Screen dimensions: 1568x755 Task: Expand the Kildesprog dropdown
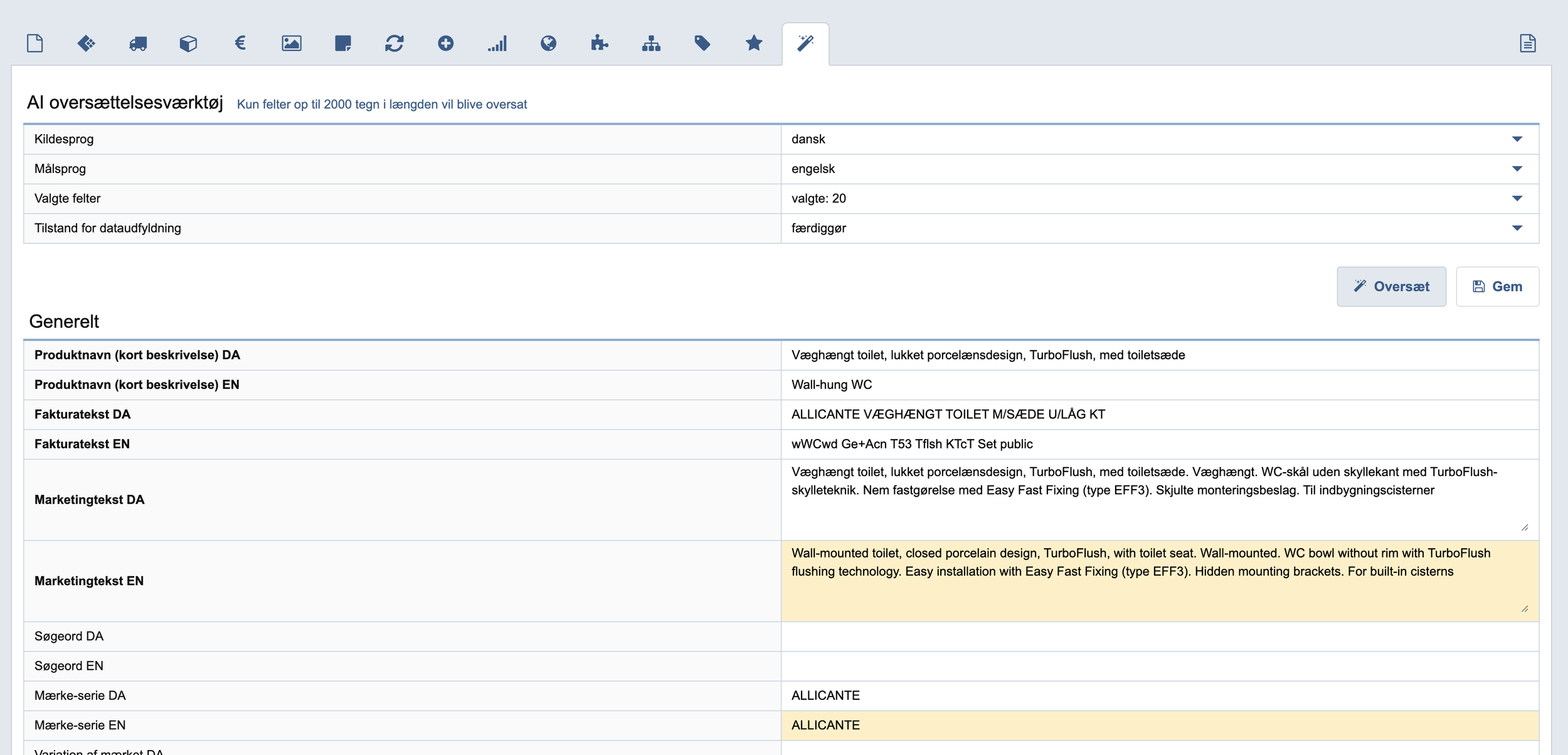click(1159, 139)
